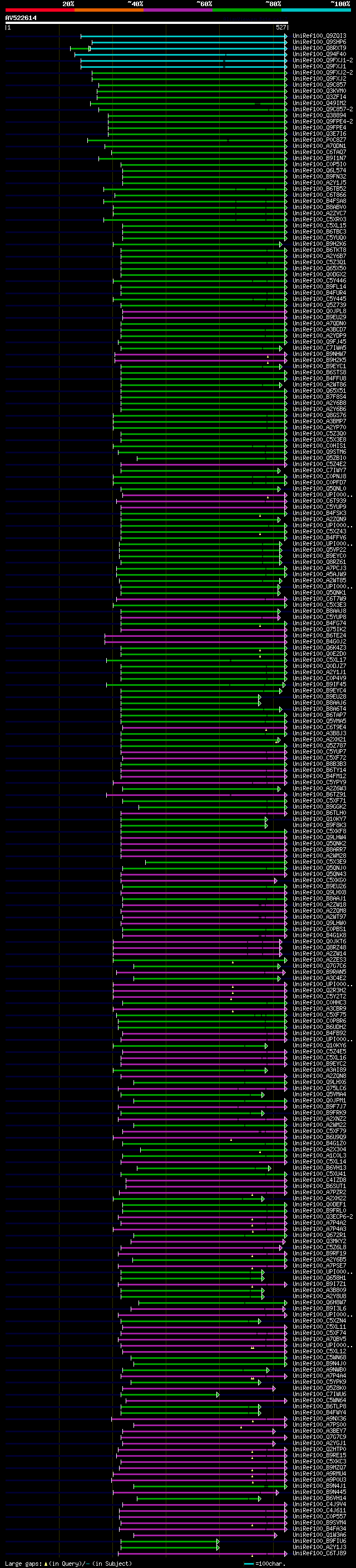Viewport: 356px width, 1568px height.
Task: Select label UniRef100_B8ARR7
Action: tap(319, 850)
